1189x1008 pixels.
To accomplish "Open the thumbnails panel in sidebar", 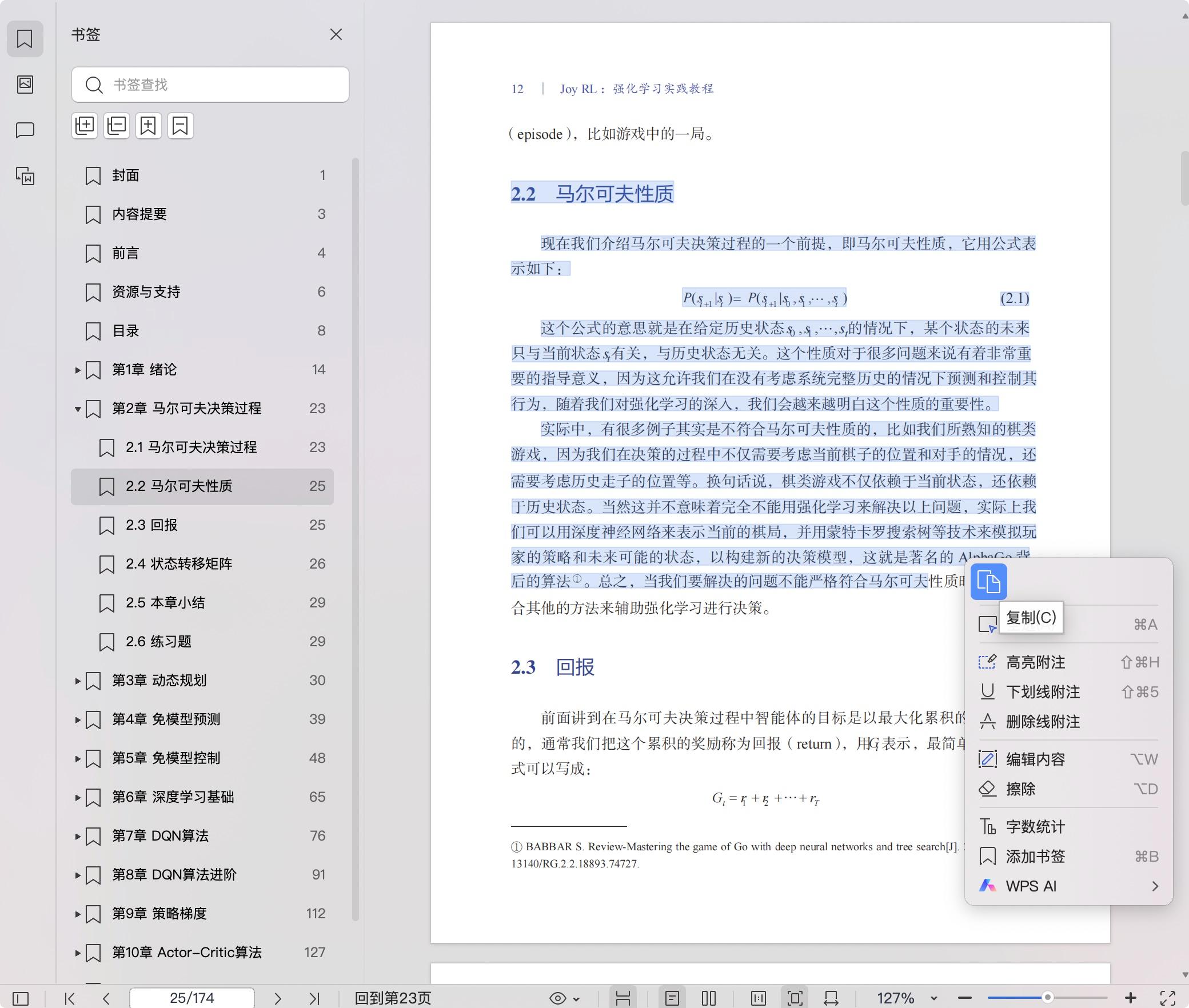I will click(25, 85).
